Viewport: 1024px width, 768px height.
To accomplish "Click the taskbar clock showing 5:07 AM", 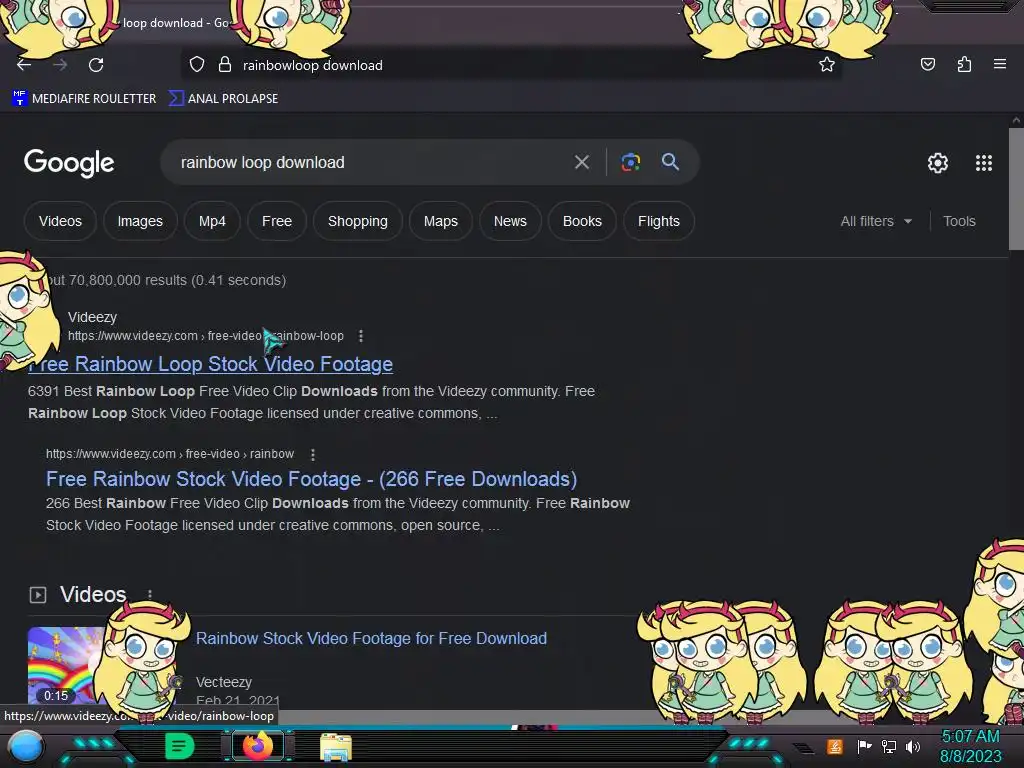I will (x=970, y=746).
